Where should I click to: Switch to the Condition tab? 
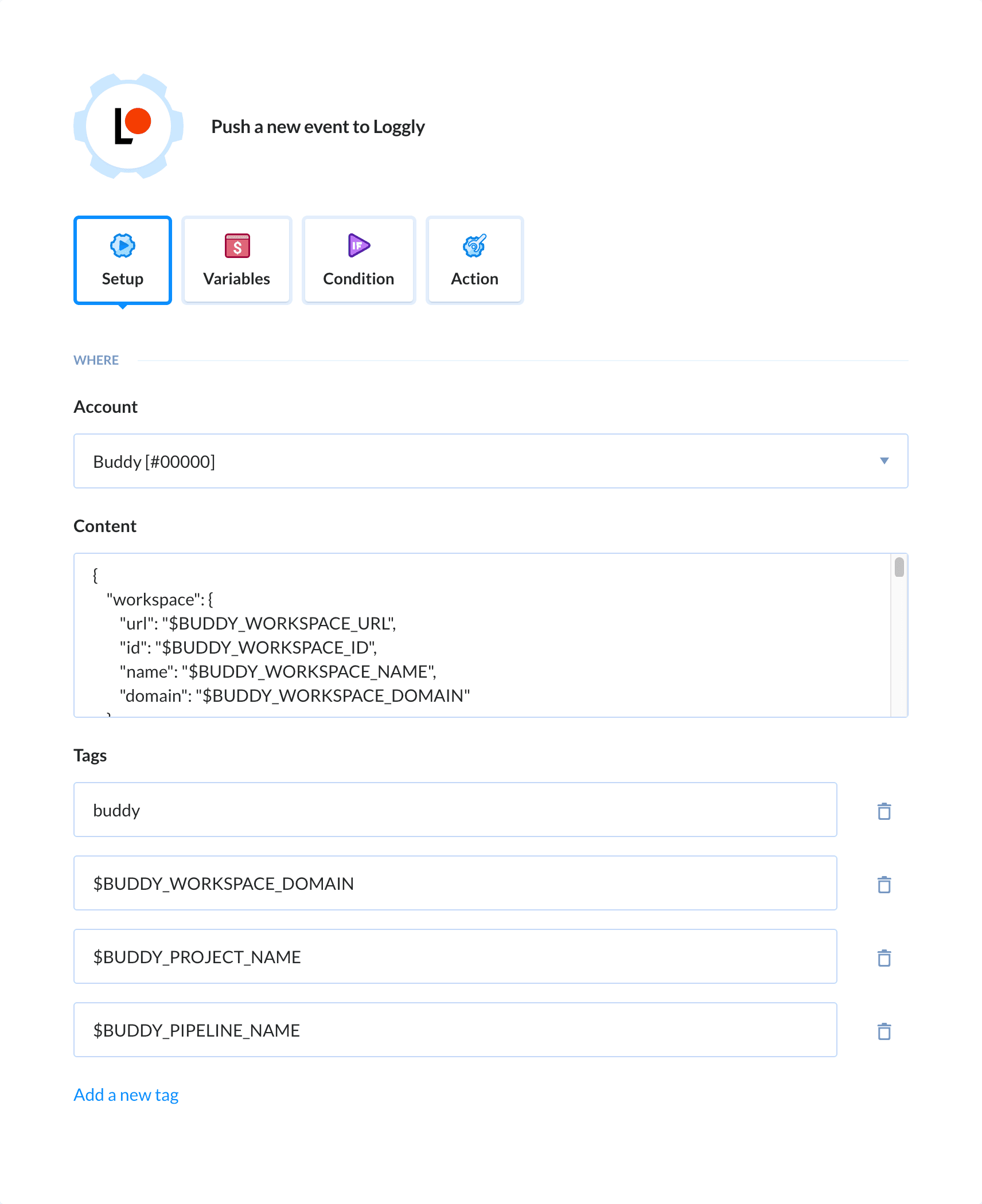pyautogui.click(x=358, y=260)
